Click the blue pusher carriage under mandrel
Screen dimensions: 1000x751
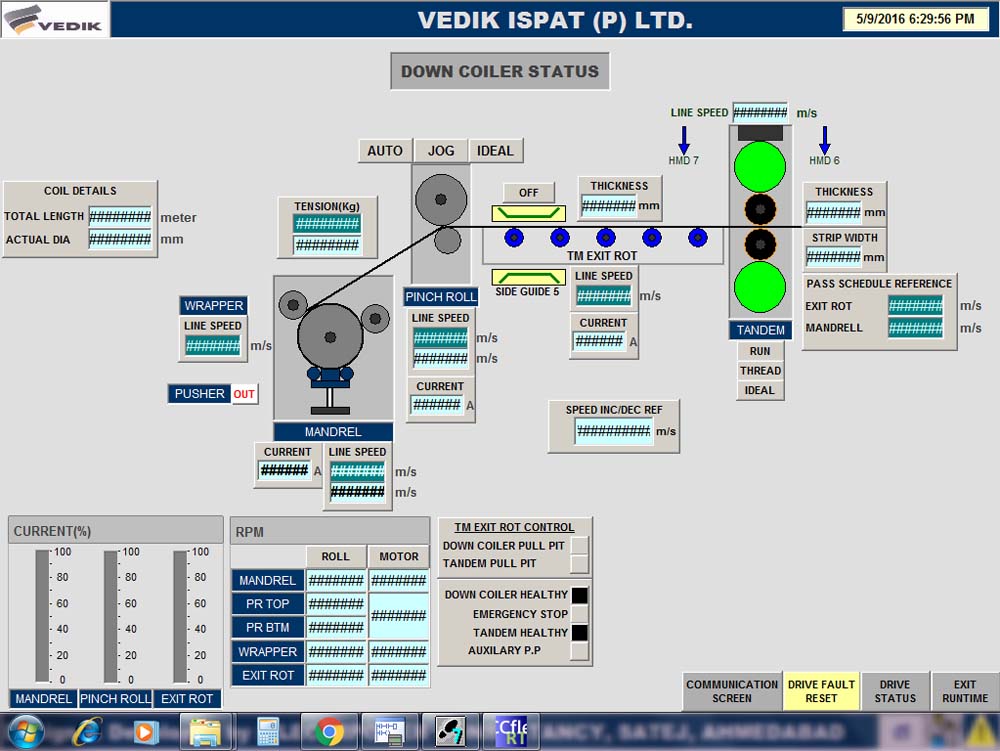(330, 376)
